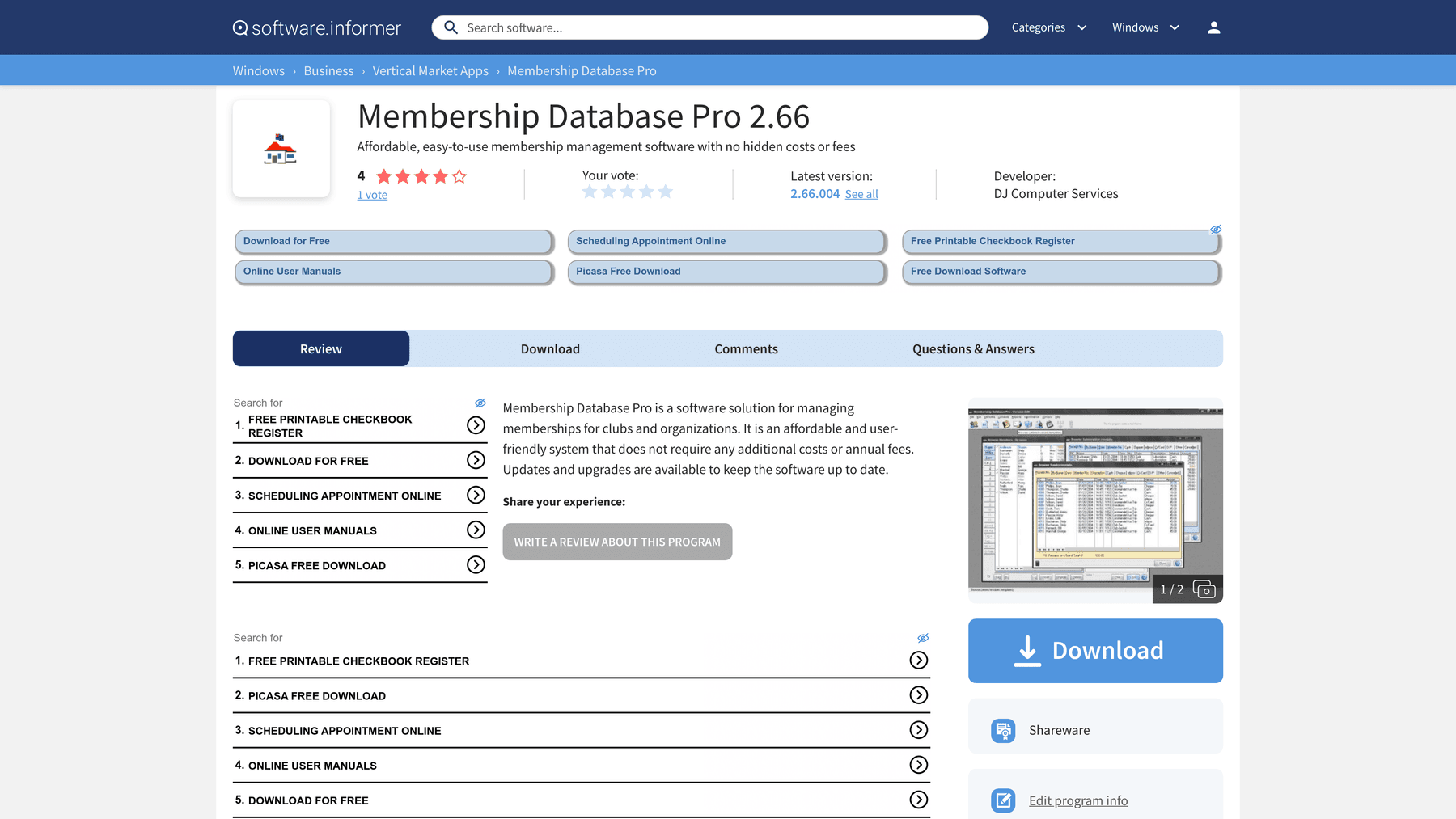This screenshot has height=819, width=1456.
Task: Toggle the eye icon on the wide lower Search for list
Action: (x=922, y=638)
